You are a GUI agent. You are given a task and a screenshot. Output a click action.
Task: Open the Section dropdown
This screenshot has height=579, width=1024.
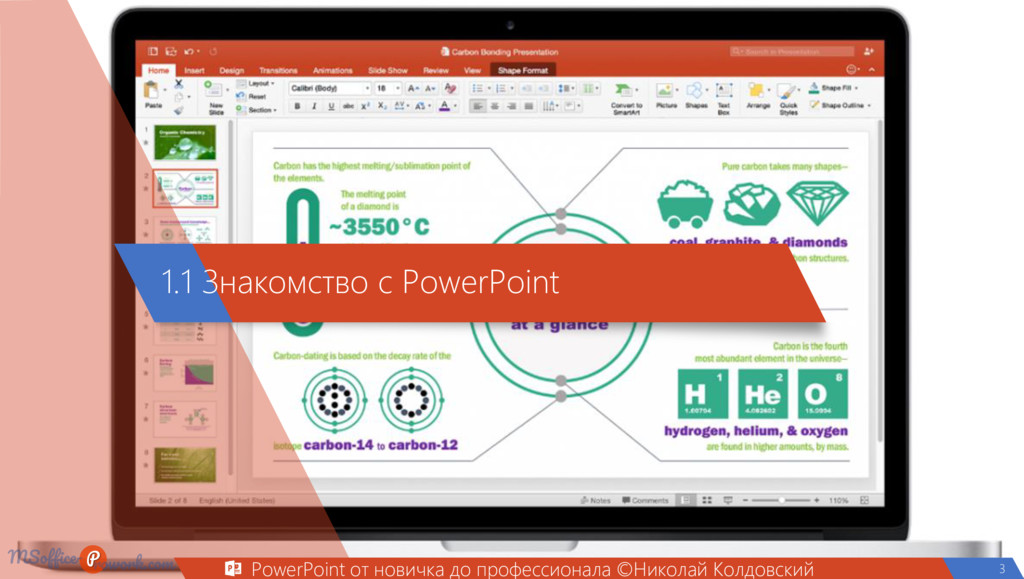tap(256, 110)
